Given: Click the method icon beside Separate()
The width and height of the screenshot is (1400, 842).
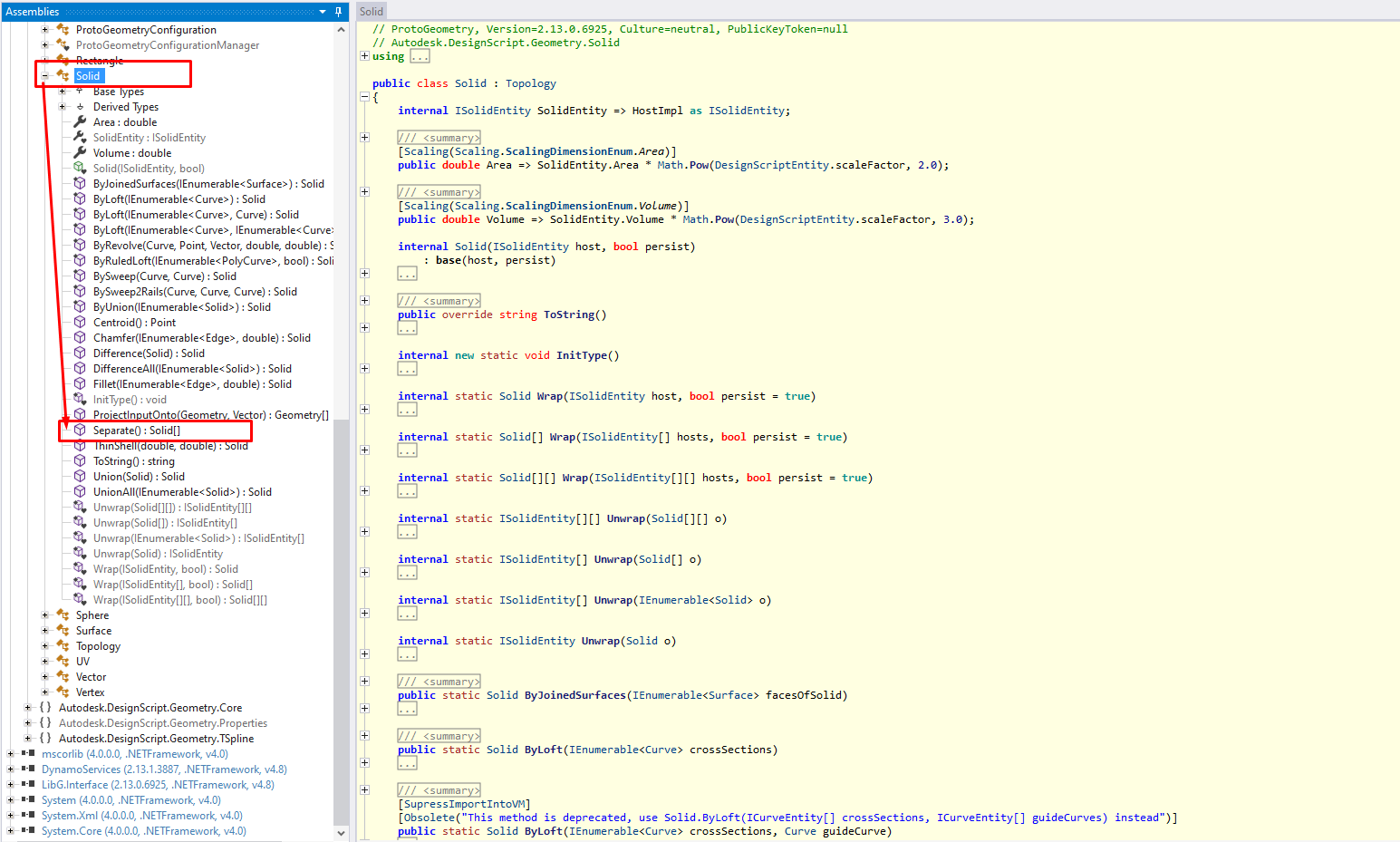Looking at the screenshot, I should [x=80, y=431].
